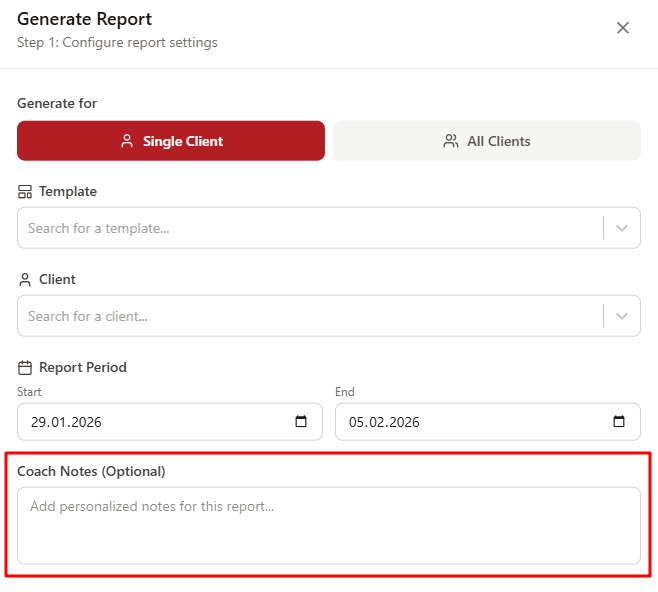Click the layout icon beside Template label

tap(25, 192)
